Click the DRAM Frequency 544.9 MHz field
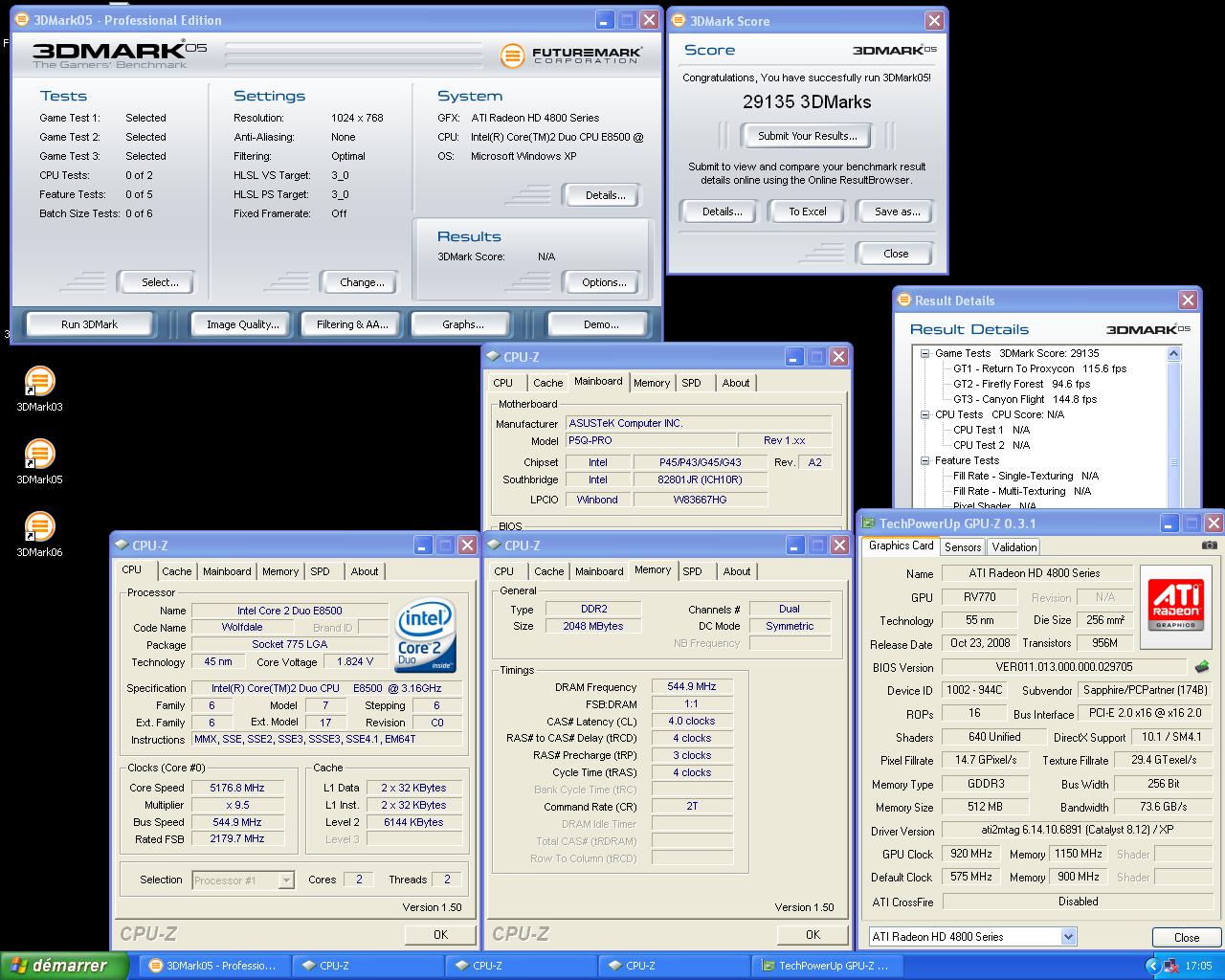The image size is (1225, 980). coord(692,686)
